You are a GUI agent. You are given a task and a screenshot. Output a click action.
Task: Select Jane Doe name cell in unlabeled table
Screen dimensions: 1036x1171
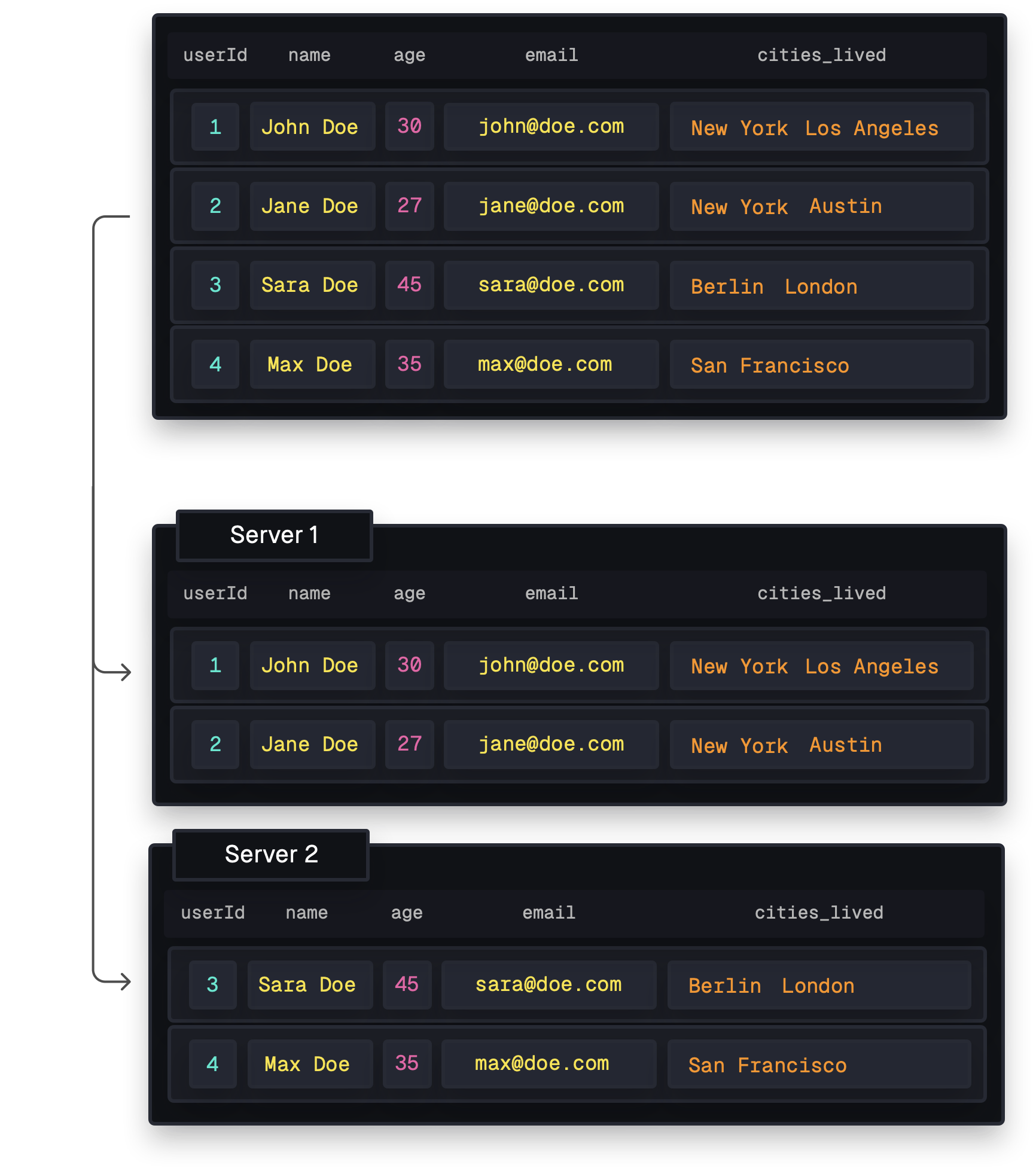pyautogui.click(x=312, y=206)
